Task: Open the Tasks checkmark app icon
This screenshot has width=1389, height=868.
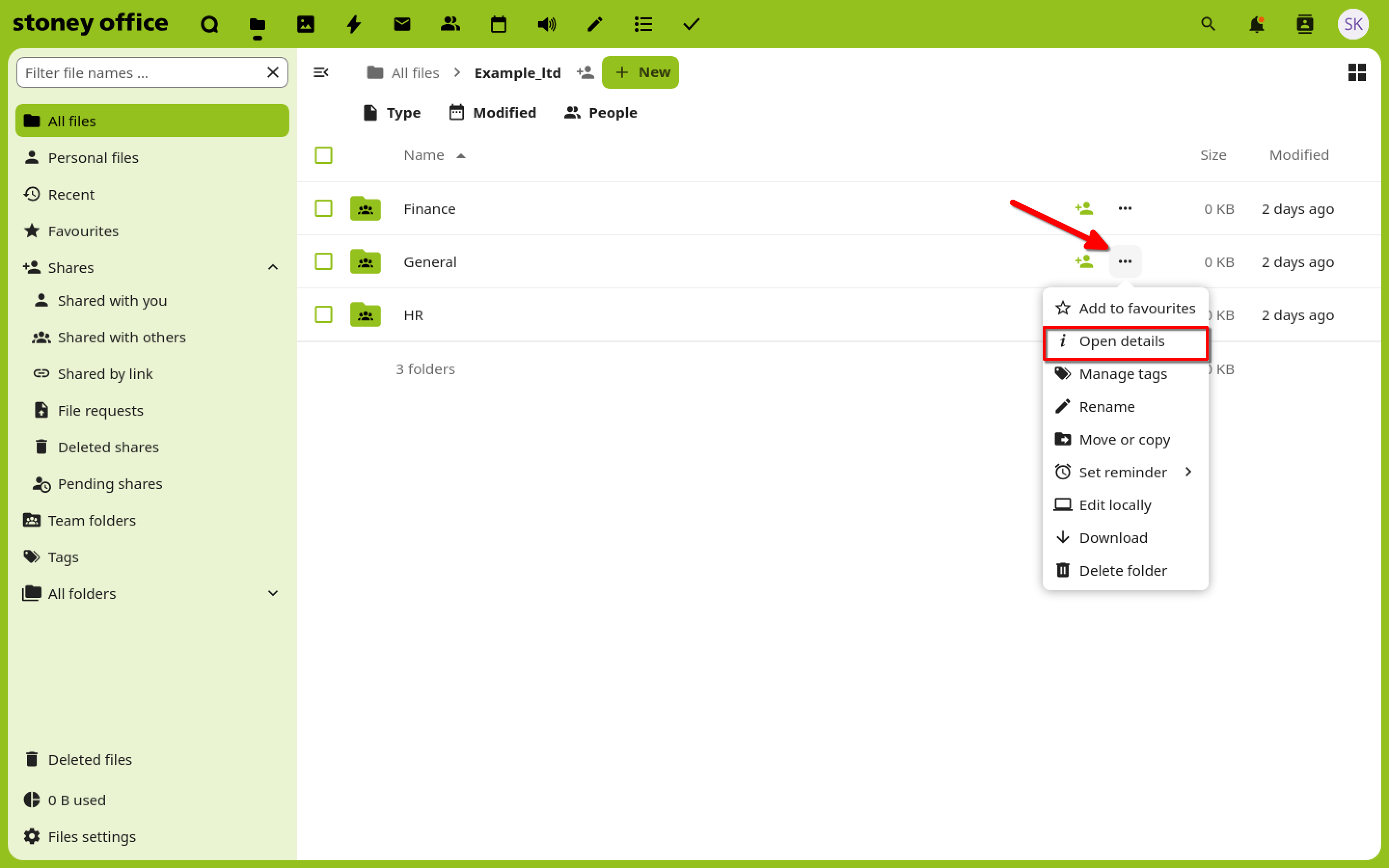Action: pos(691,24)
